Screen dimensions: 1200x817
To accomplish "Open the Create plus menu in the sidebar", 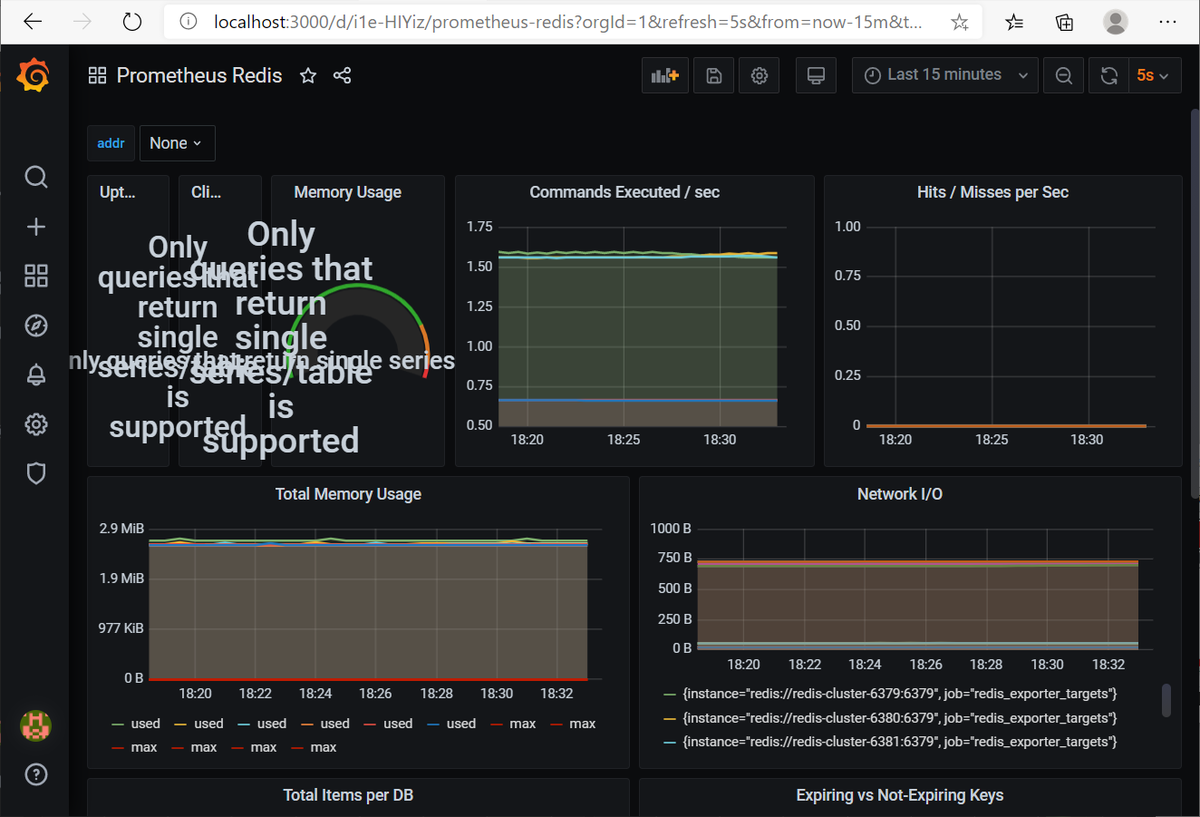I will coord(36,227).
